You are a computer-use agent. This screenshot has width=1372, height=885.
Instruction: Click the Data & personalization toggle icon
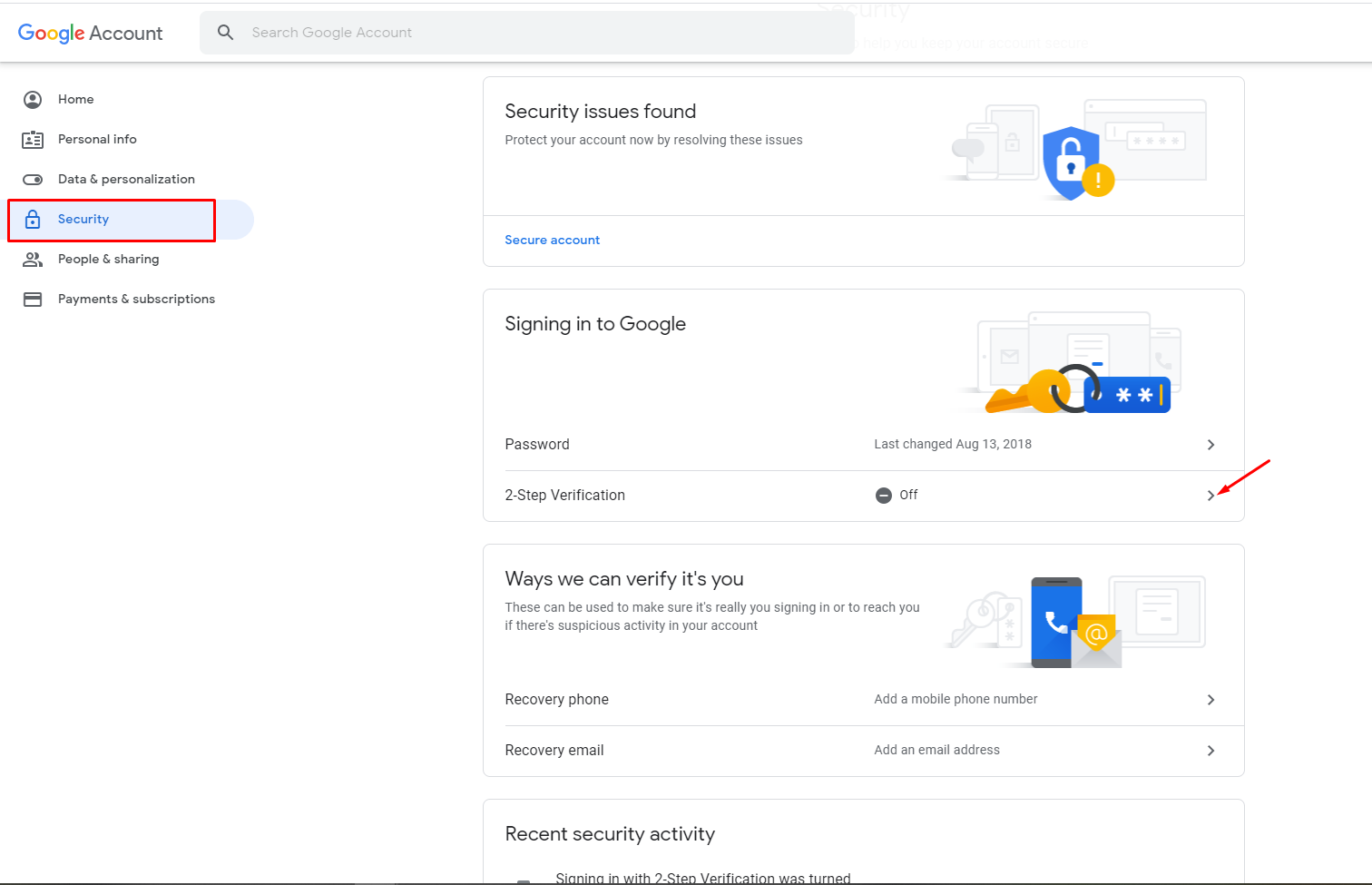[x=33, y=180]
